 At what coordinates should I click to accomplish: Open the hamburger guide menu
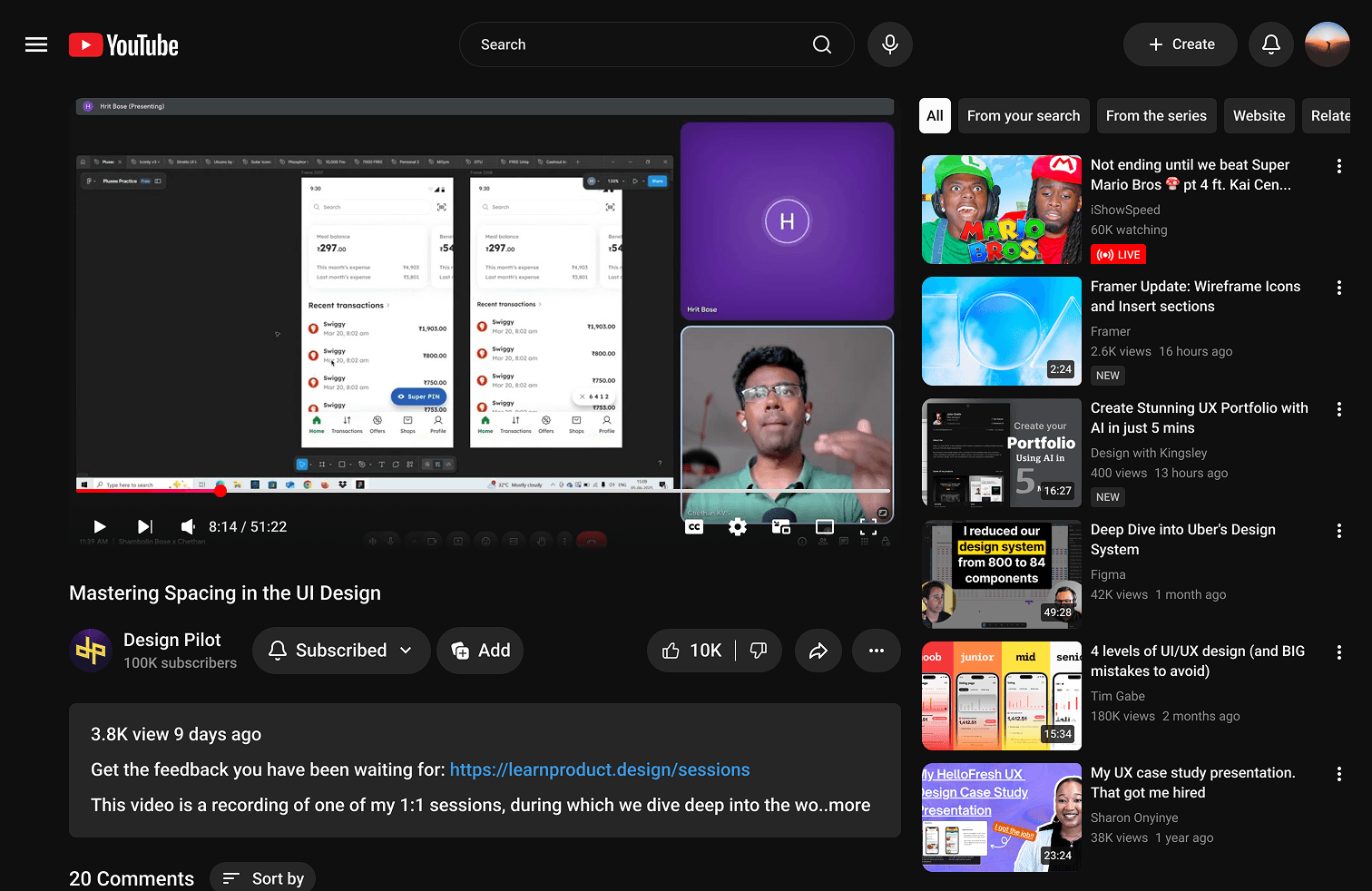[36, 44]
